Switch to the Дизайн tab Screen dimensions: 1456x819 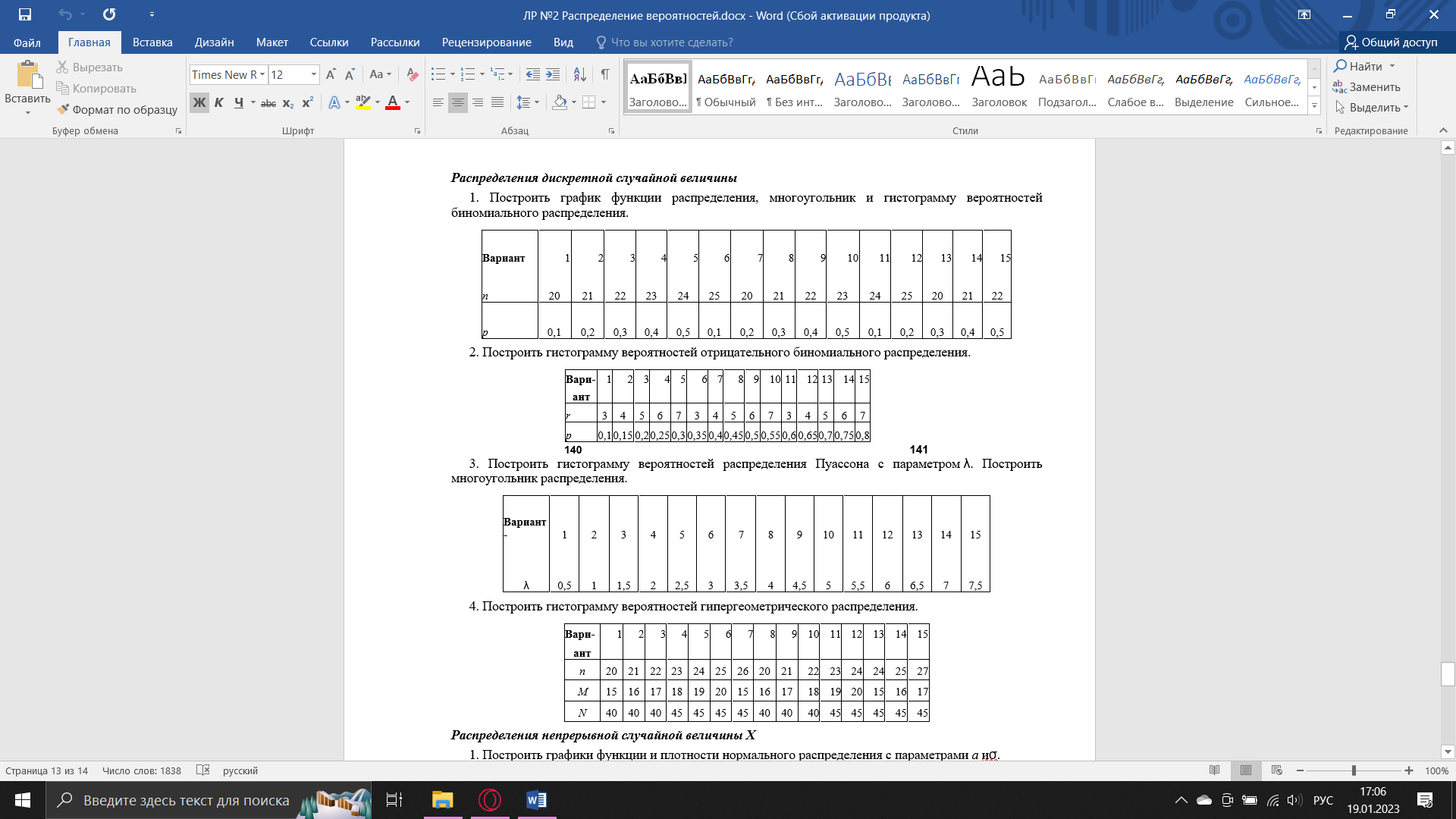(214, 42)
